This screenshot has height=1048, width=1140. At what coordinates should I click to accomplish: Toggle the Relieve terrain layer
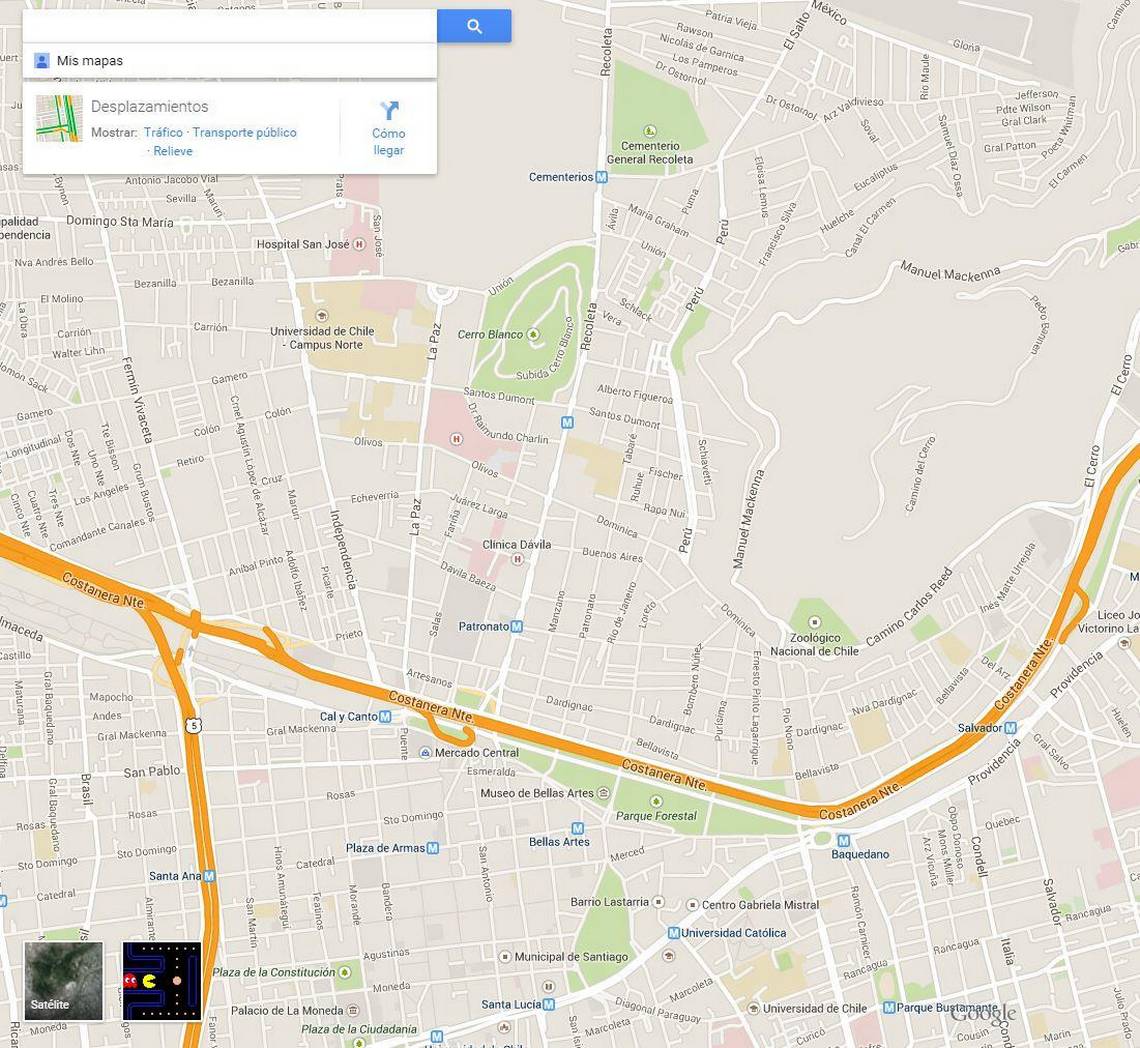[173, 151]
